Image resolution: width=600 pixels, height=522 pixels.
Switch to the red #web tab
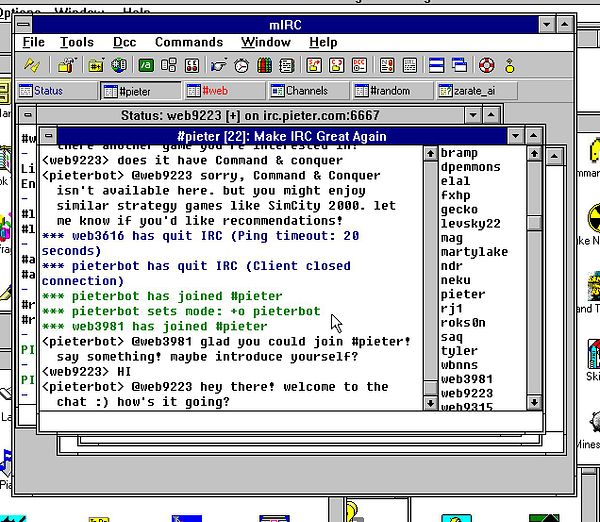(x=225, y=91)
